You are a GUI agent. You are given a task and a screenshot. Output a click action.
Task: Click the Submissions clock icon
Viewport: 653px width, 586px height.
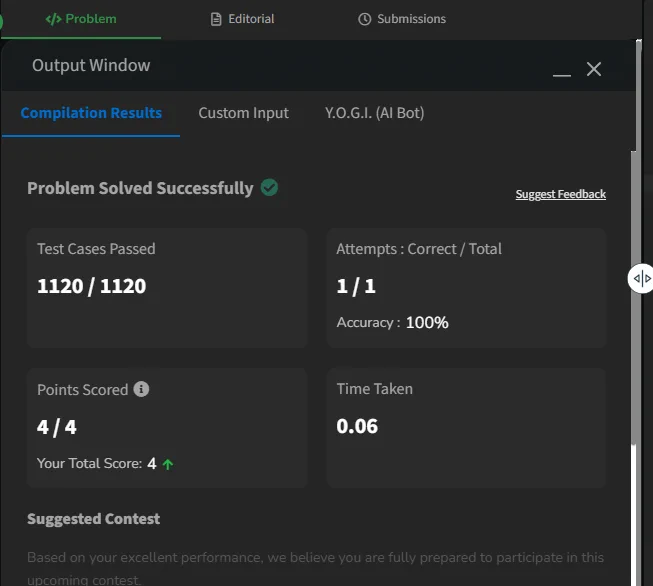[x=364, y=19]
